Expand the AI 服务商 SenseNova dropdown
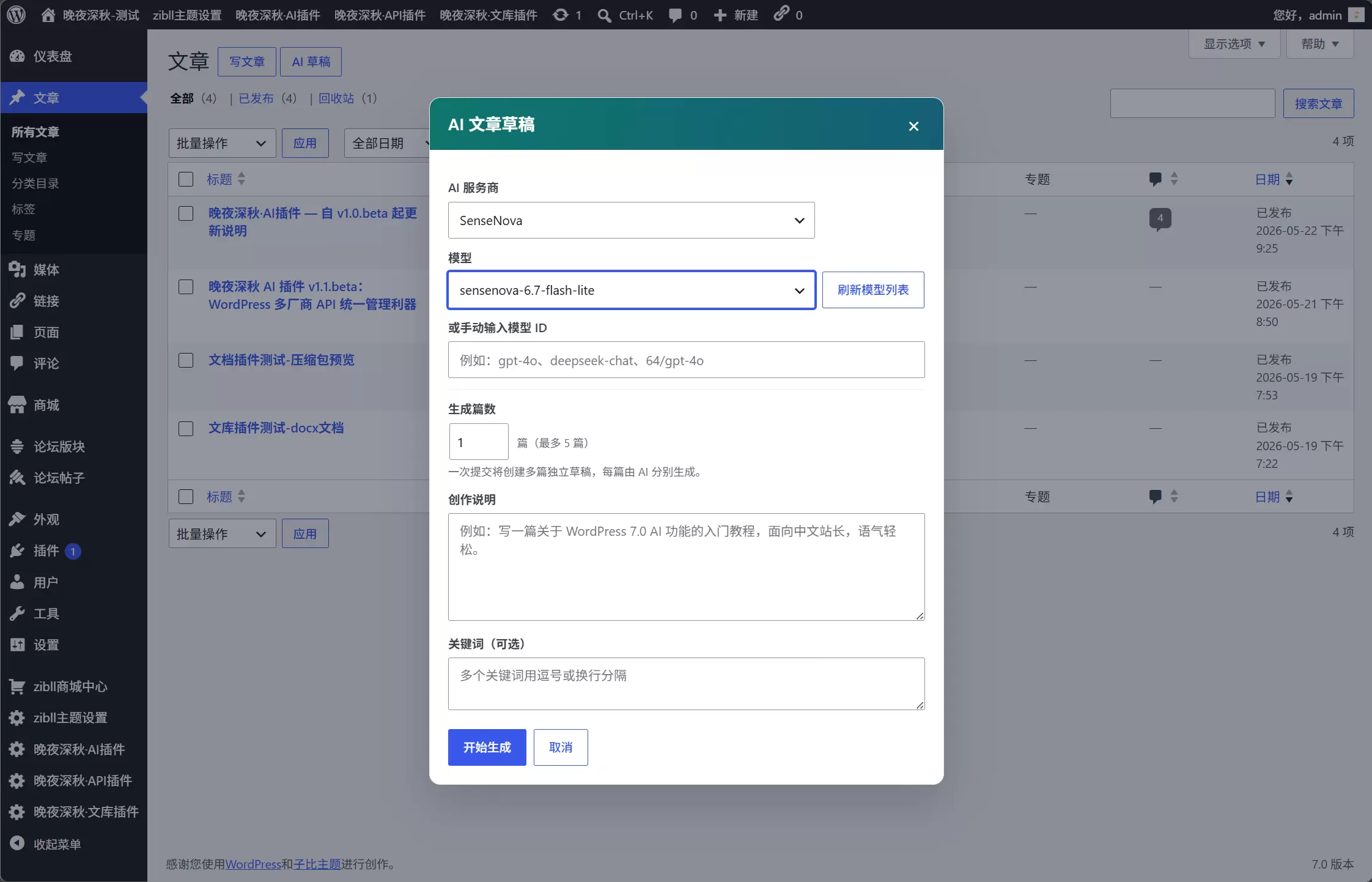 tap(631, 220)
